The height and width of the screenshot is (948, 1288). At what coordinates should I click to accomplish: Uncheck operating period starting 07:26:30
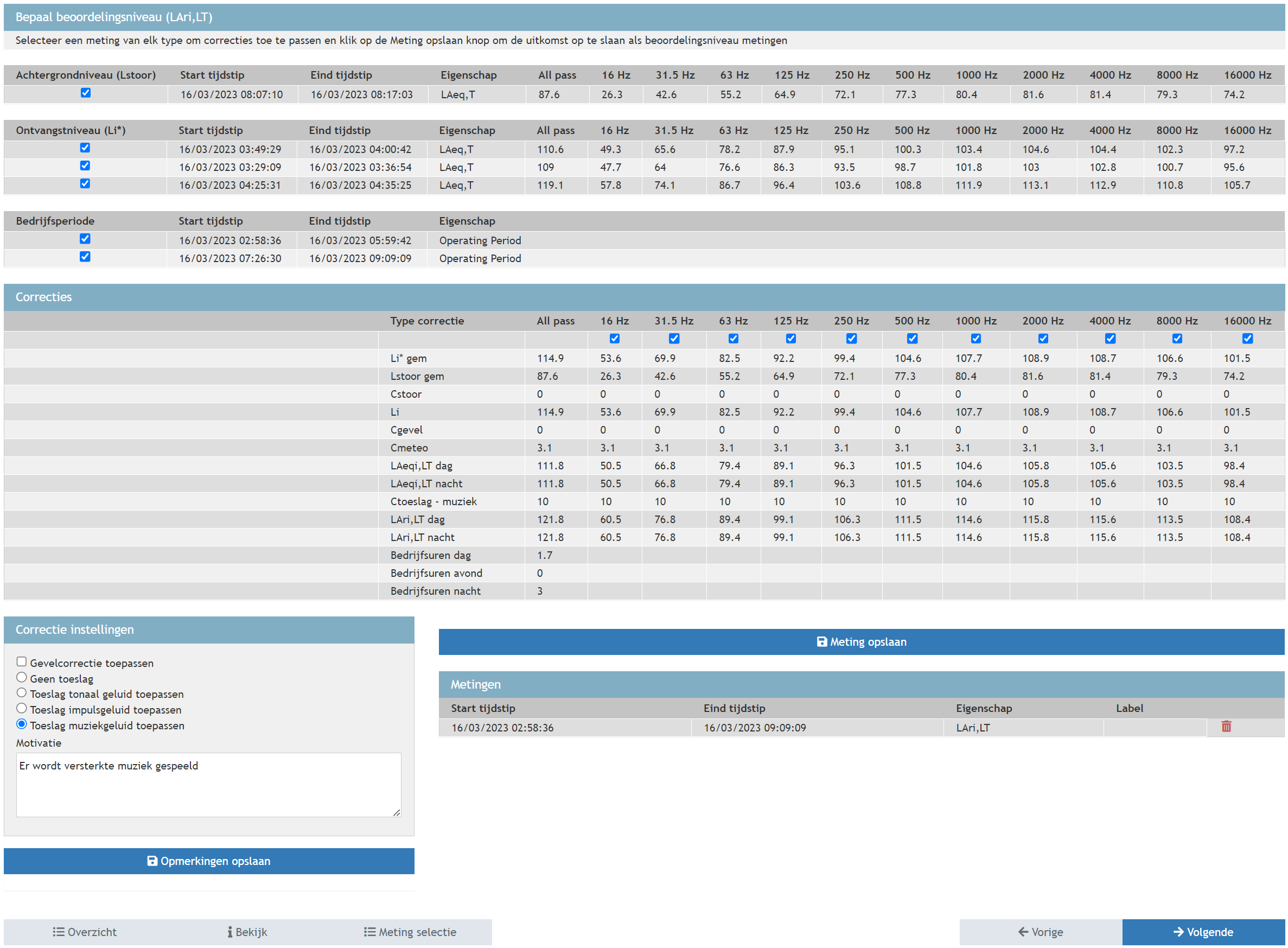point(85,257)
